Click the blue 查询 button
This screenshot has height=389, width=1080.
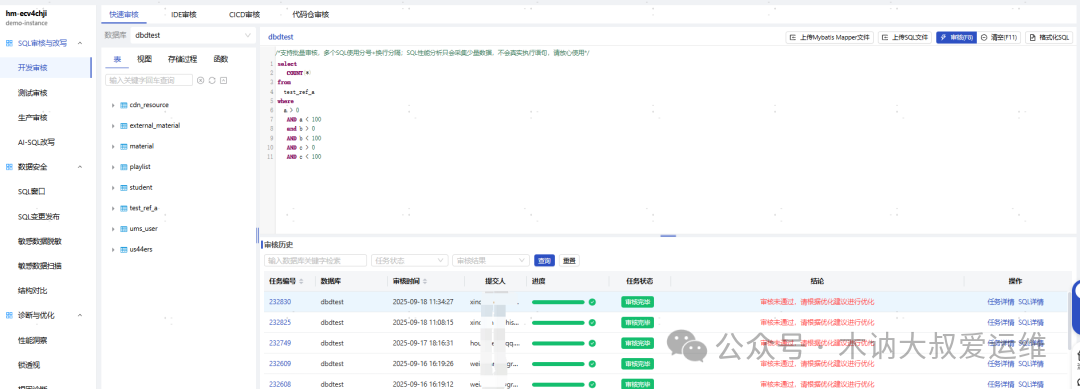coord(544,261)
